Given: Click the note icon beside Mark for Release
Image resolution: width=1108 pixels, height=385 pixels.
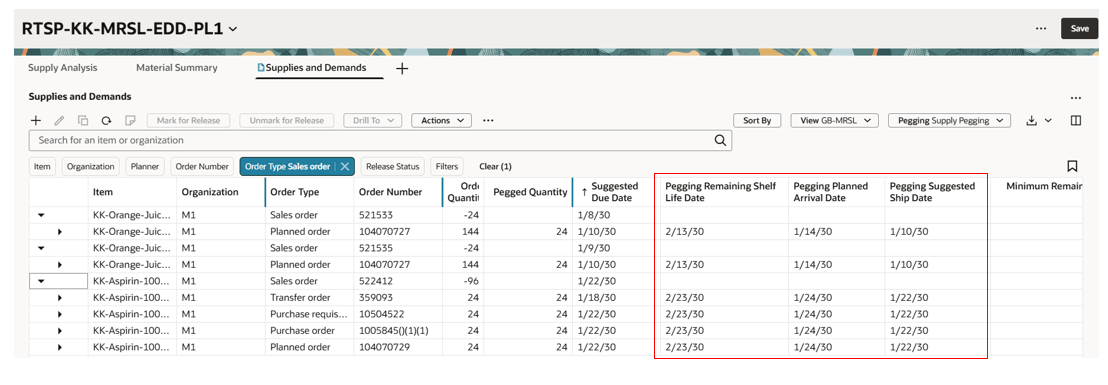Looking at the screenshot, I should pos(130,120).
